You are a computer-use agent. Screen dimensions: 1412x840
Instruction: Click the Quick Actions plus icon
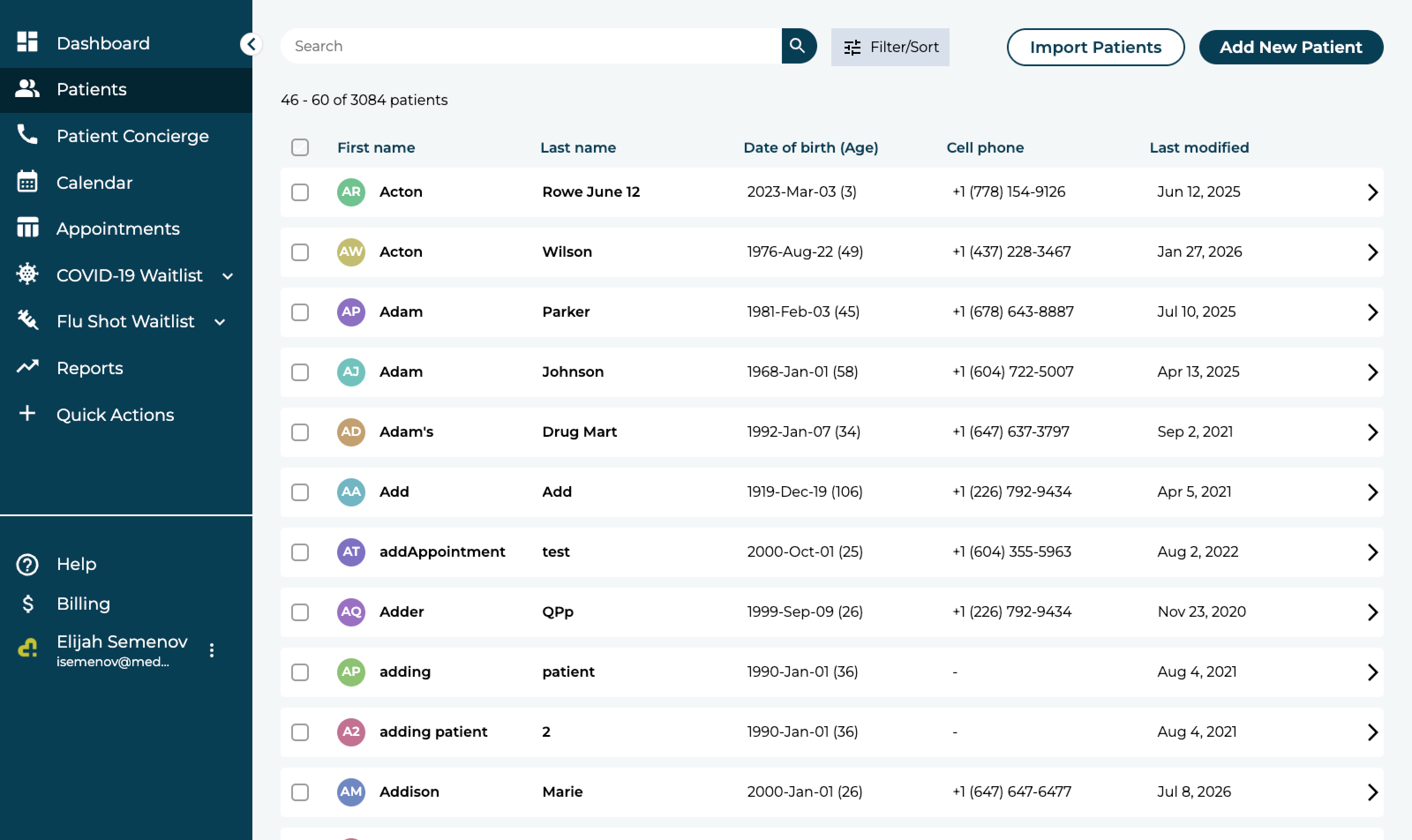pos(27,413)
